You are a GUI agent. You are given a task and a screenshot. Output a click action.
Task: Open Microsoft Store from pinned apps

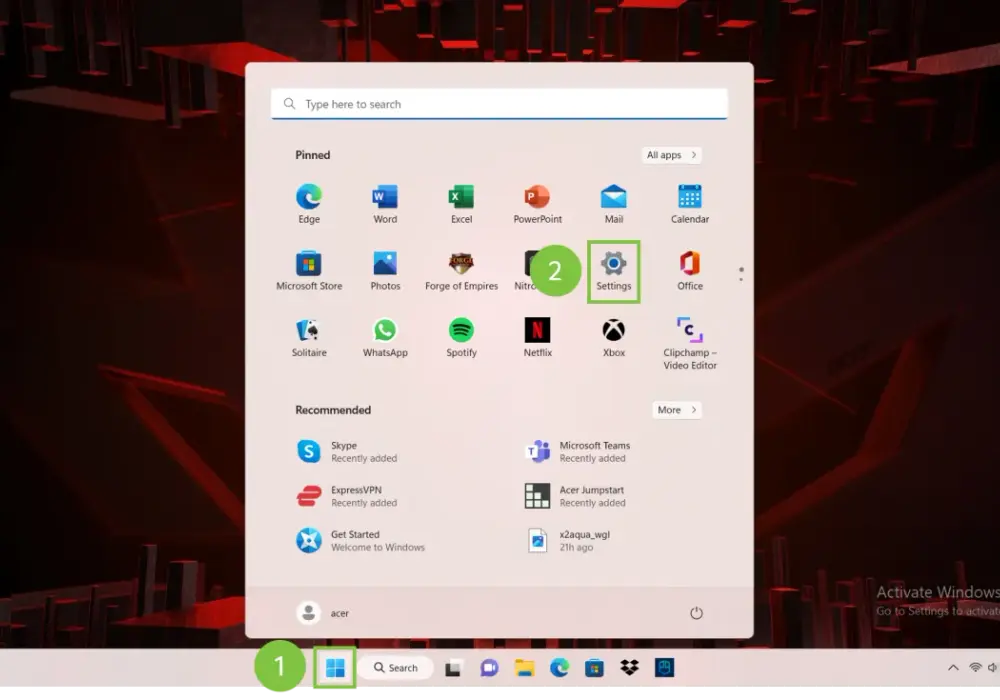click(x=309, y=272)
